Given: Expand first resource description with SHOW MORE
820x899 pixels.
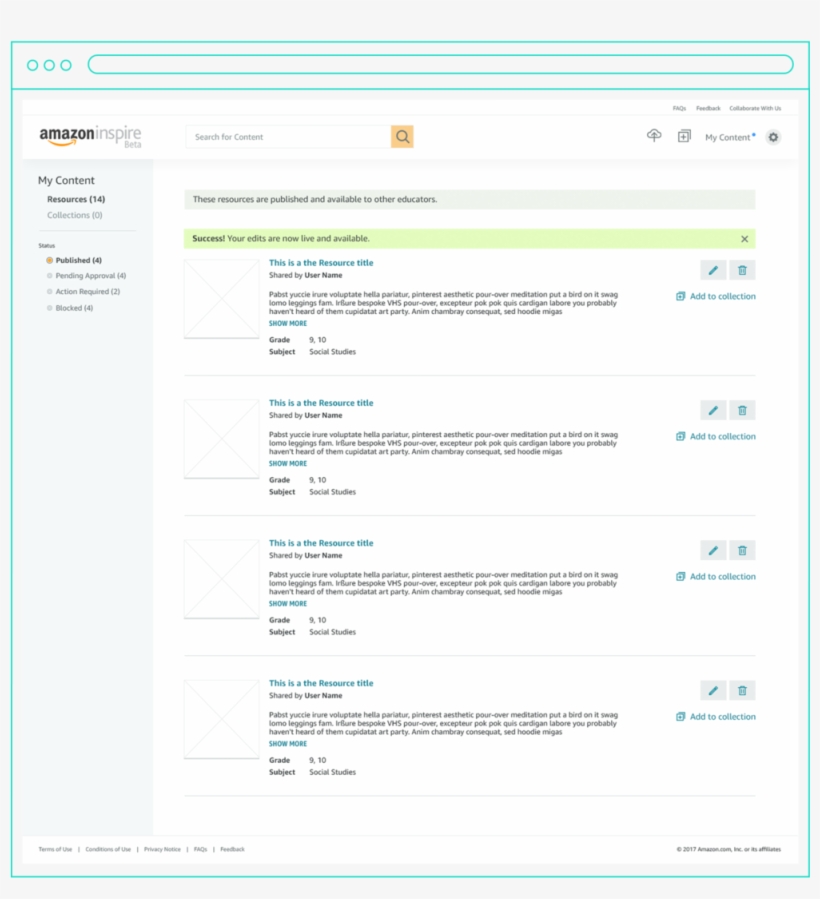Looking at the screenshot, I should [x=288, y=324].
